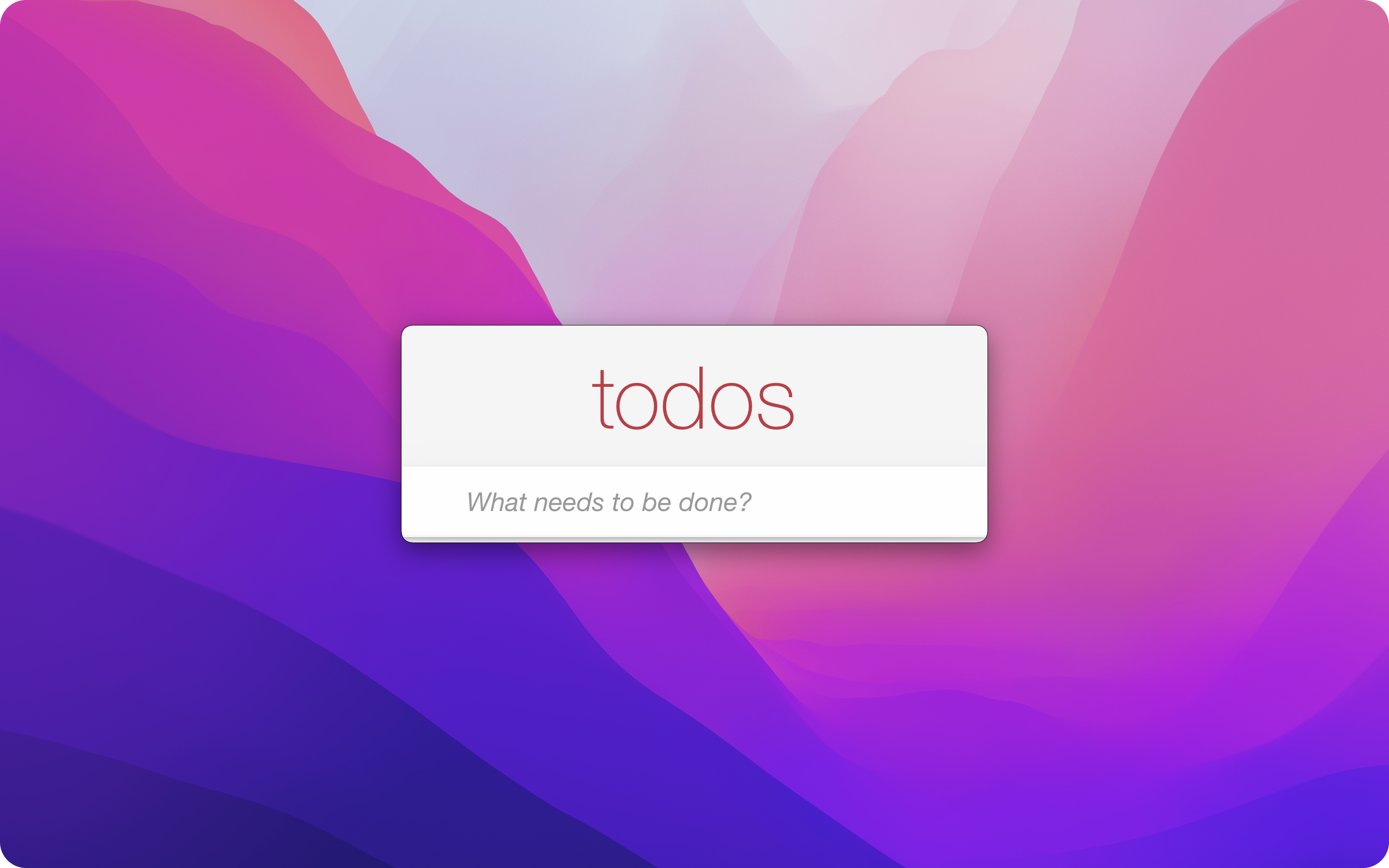The height and width of the screenshot is (868, 1389).
Task: Click the 'What needs to be done?' input field
Action: pyautogui.click(x=694, y=502)
